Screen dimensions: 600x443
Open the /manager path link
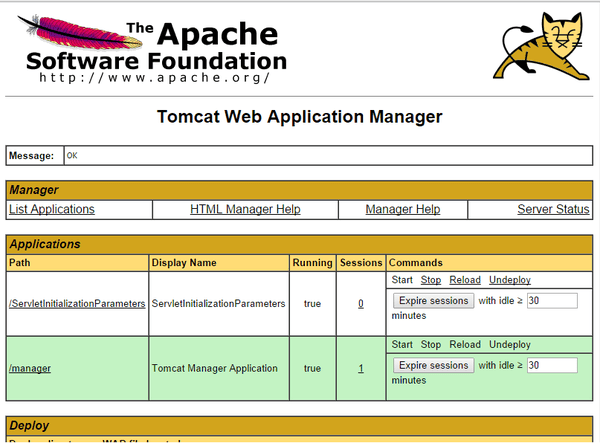pyautogui.click(x=30, y=368)
